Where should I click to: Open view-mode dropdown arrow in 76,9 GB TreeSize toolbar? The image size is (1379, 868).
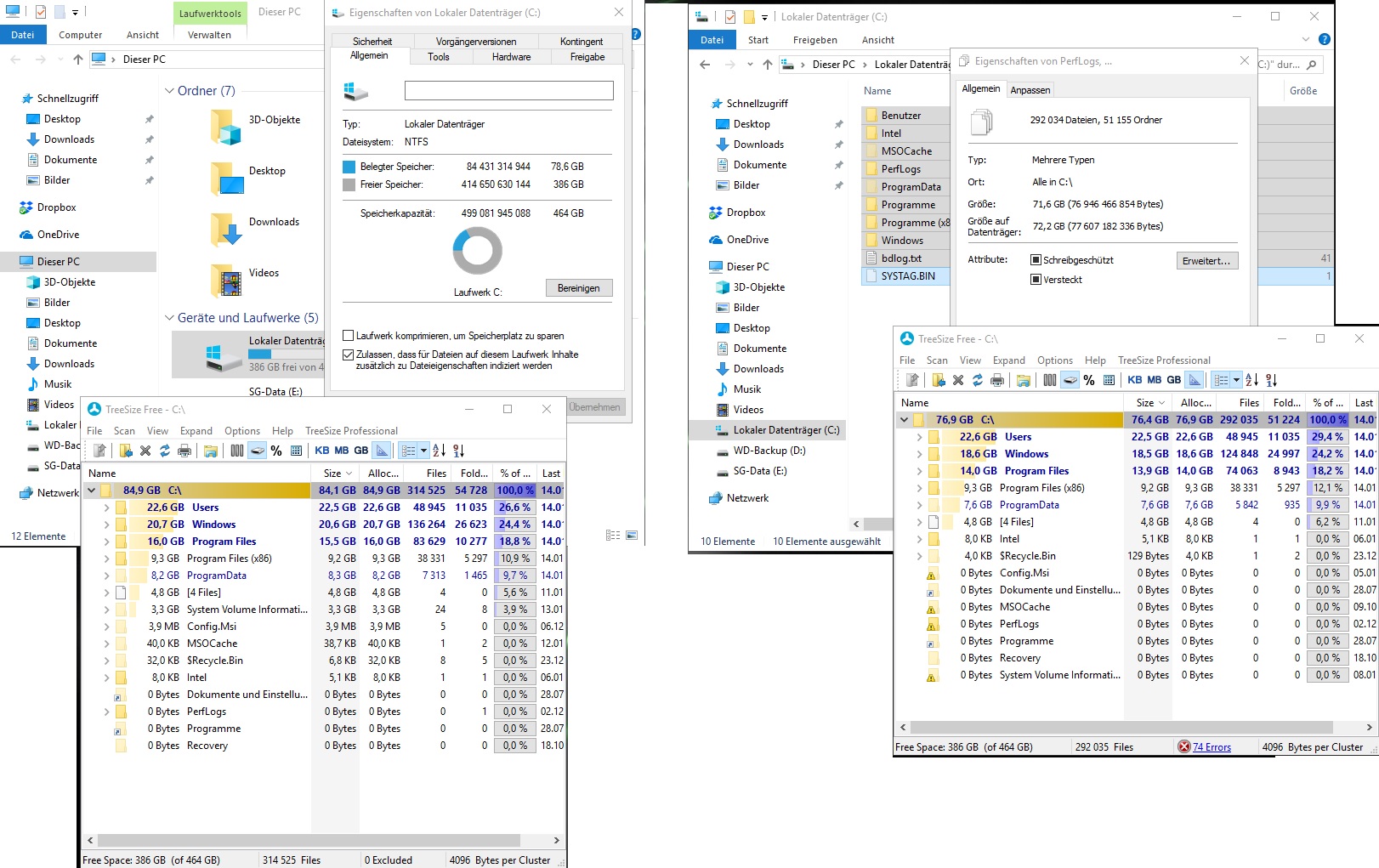coord(1236,380)
